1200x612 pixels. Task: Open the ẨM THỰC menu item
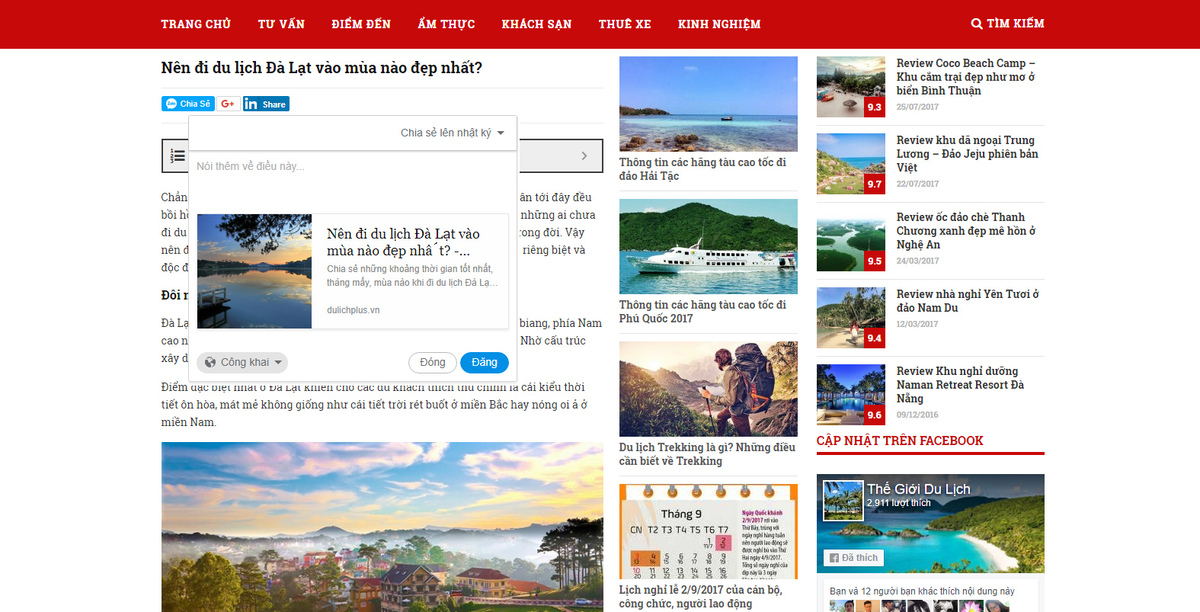pyautogui.click(x=447, y=24)
